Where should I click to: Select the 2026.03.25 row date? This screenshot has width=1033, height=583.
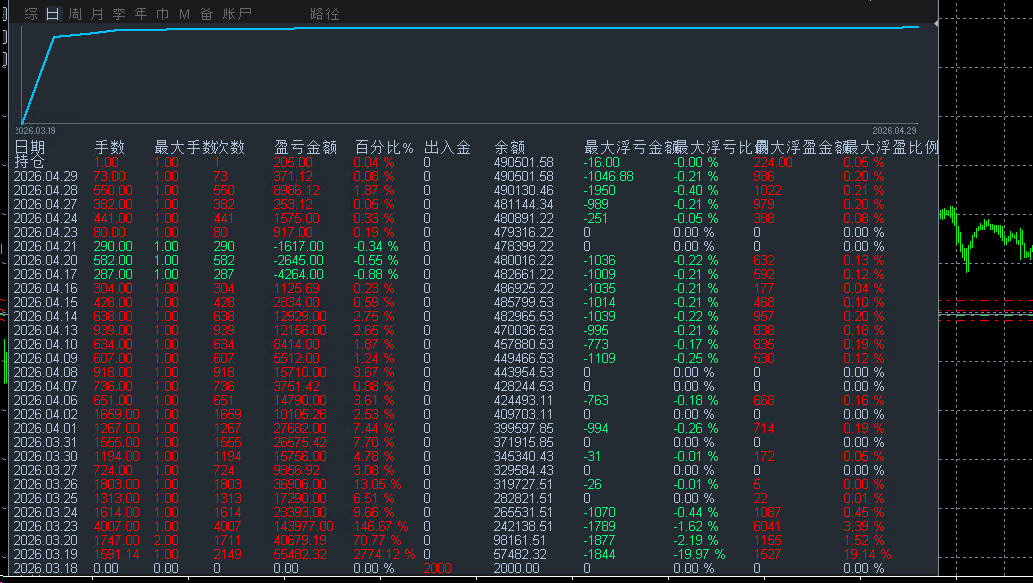45,499
